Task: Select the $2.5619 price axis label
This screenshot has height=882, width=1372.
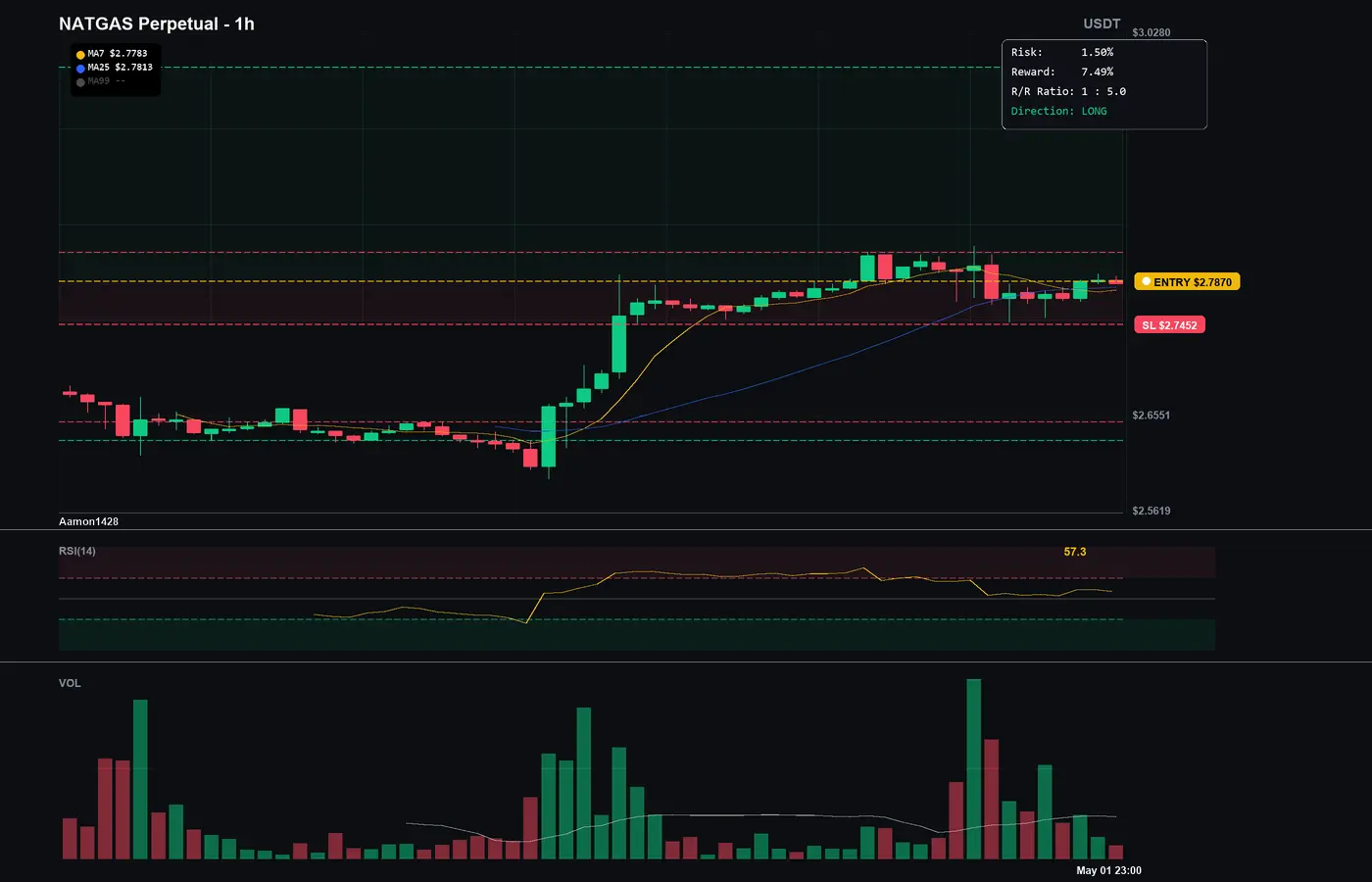Action: 1151,511
